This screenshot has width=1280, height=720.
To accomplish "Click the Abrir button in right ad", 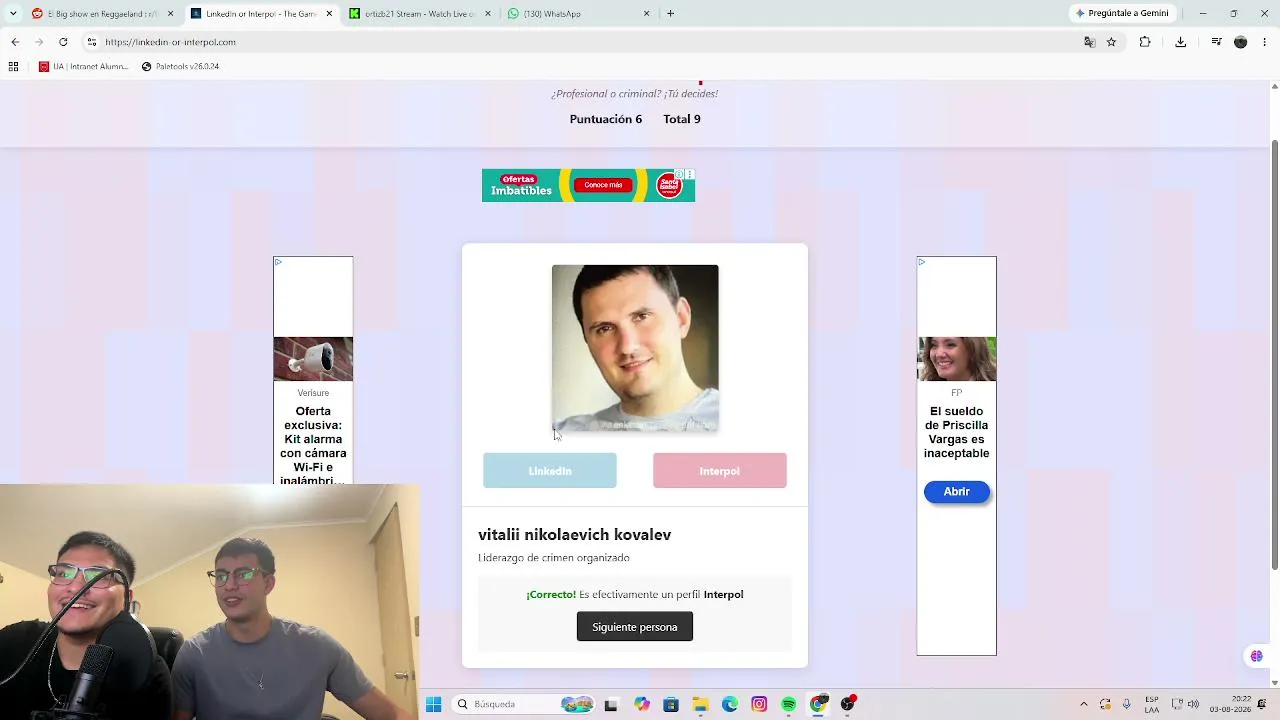I will click(957, 491).
